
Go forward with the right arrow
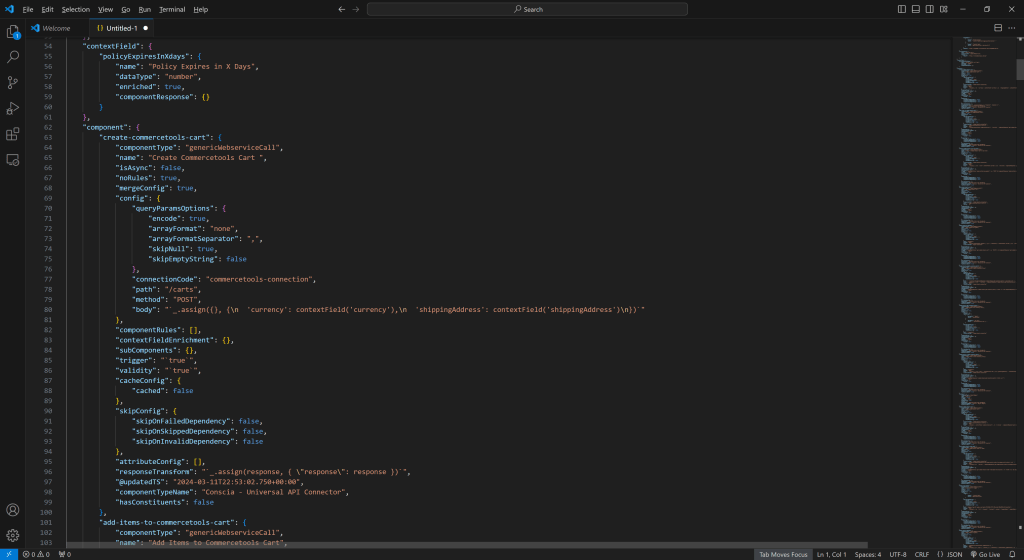pos(356,9)
